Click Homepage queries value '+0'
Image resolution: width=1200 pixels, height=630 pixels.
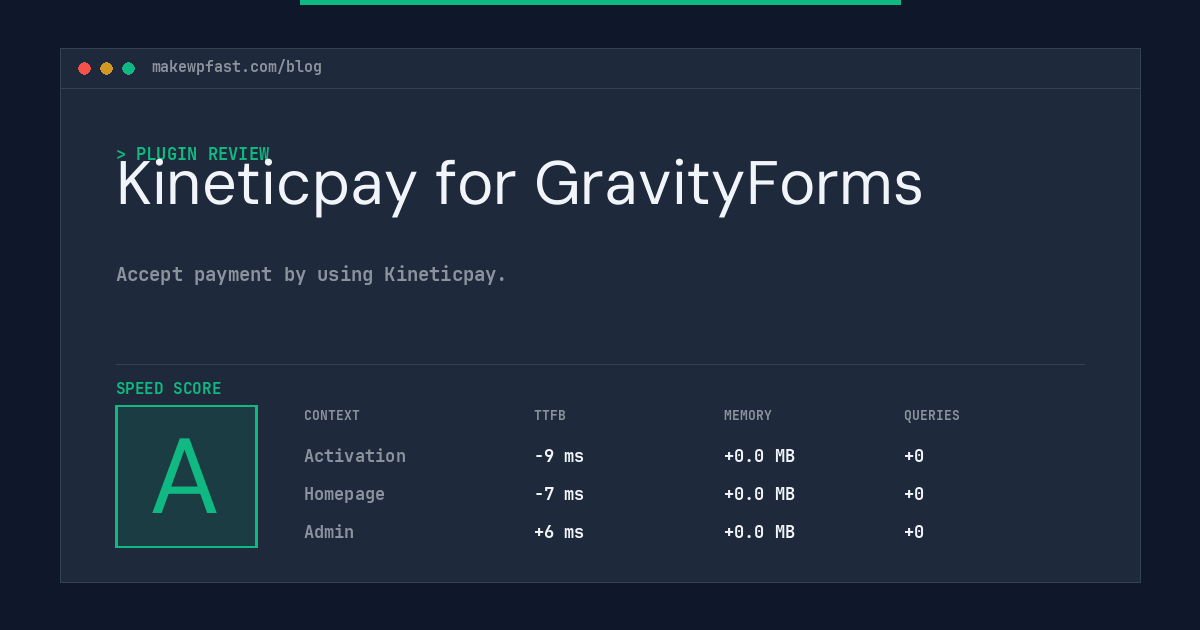[914, 494]
